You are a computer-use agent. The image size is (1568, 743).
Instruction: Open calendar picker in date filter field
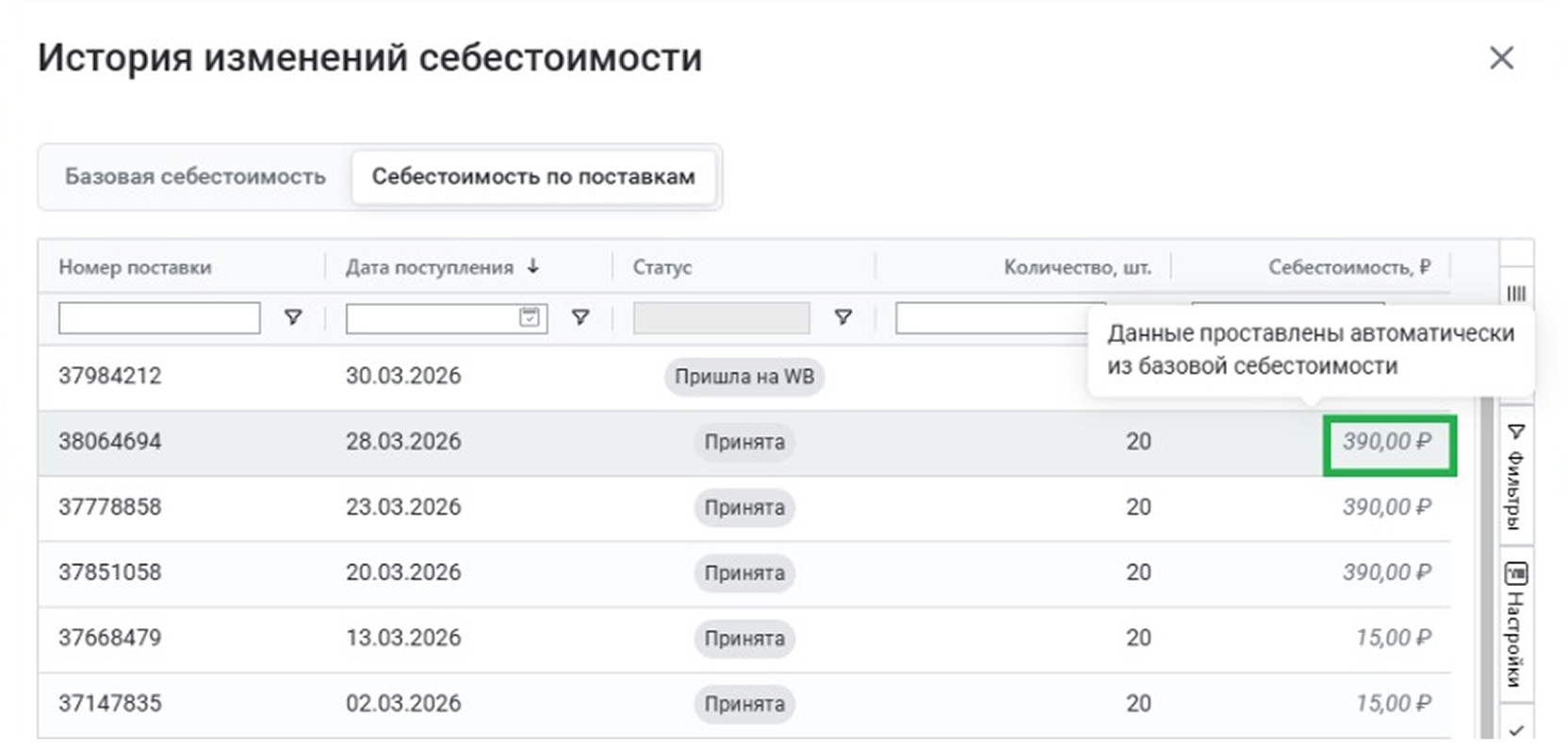pos(531,317)
